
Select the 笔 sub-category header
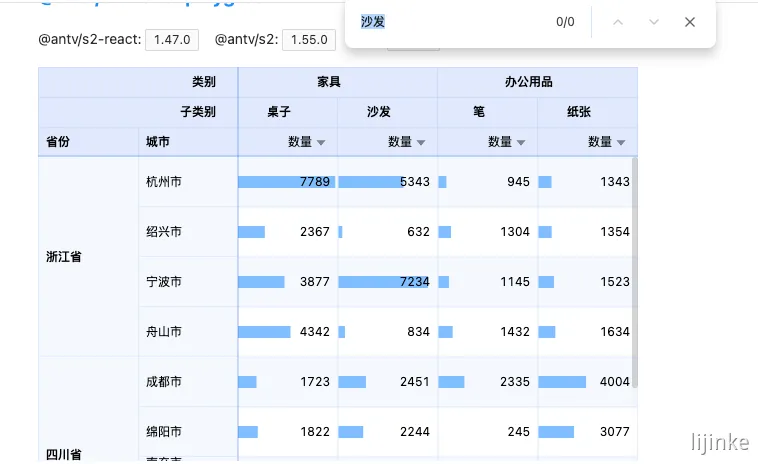pyautogui.click(x=488, y=112)
